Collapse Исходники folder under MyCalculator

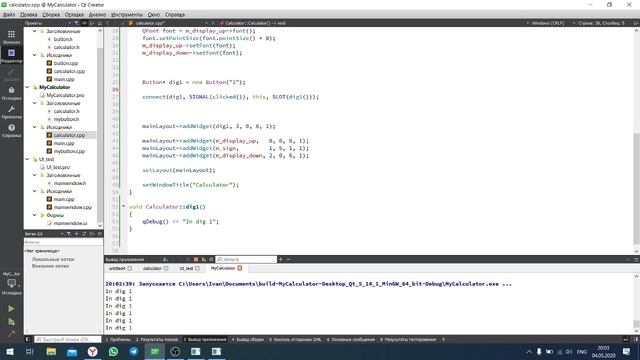pyautogui.click(x=35, y=127)
